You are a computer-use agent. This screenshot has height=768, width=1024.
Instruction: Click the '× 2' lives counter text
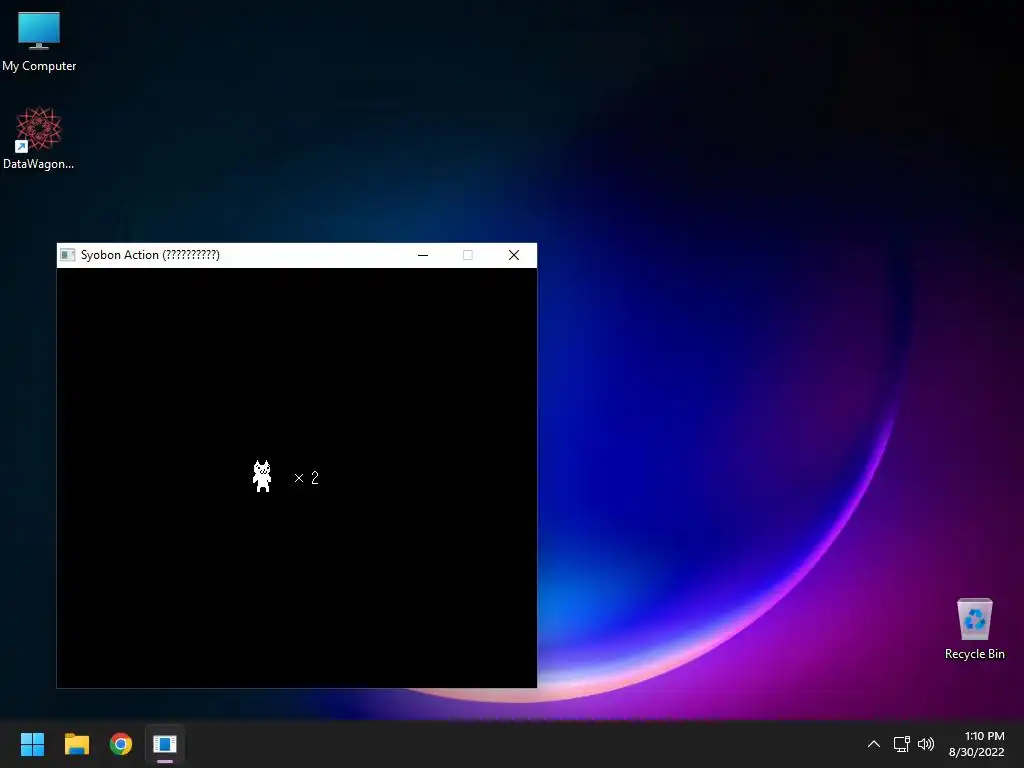pos(306,478)
